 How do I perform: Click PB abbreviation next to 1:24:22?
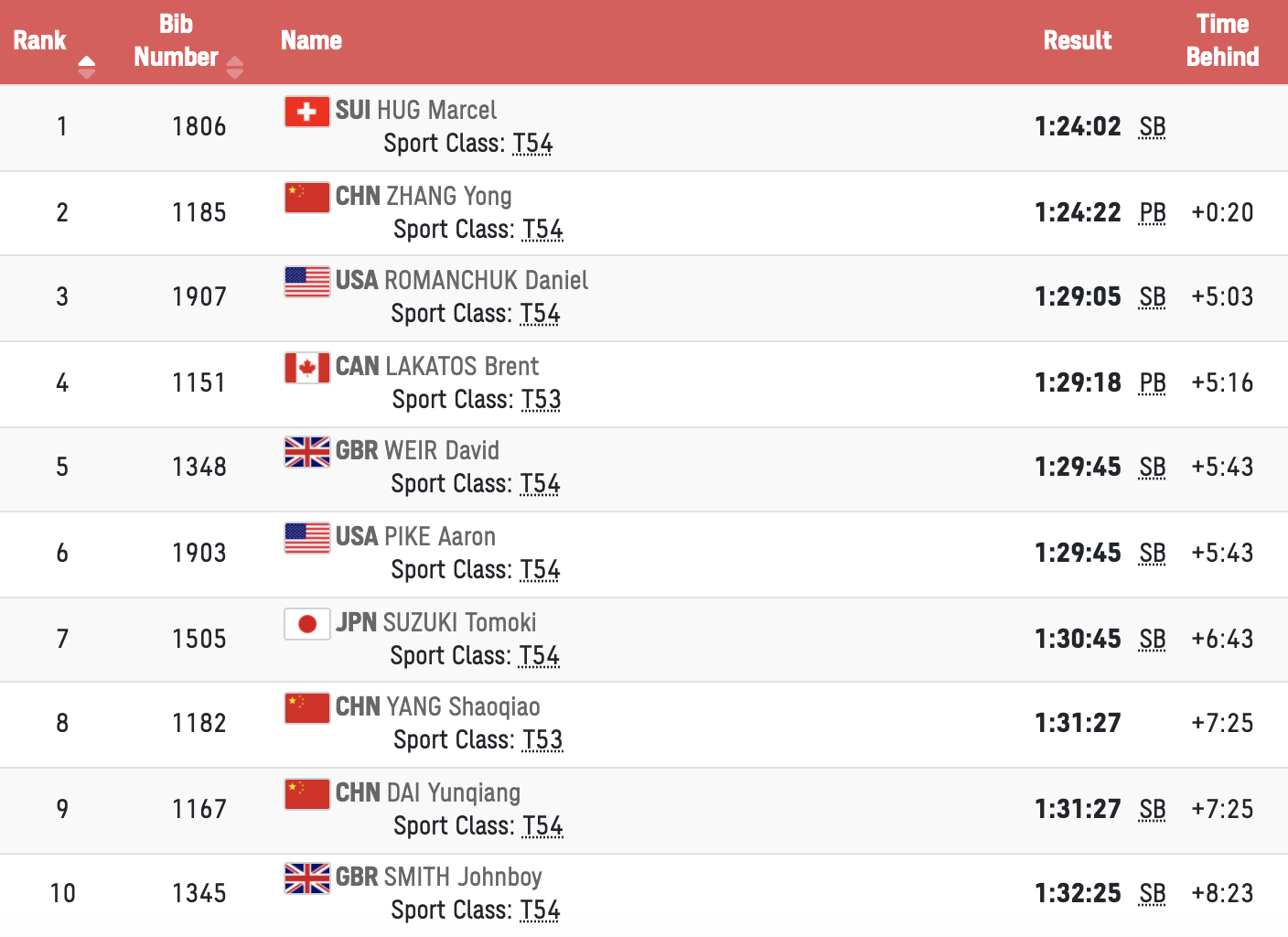1152,213
